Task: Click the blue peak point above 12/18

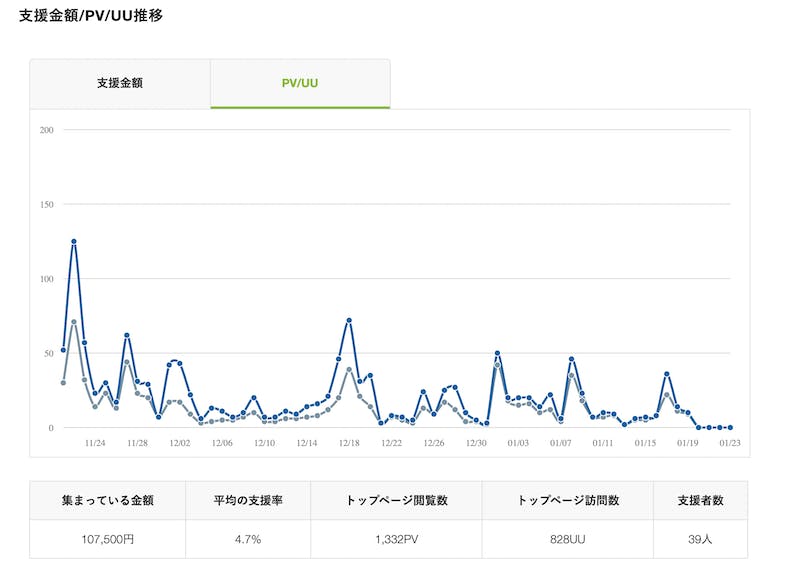Action: tap(349, 320)
